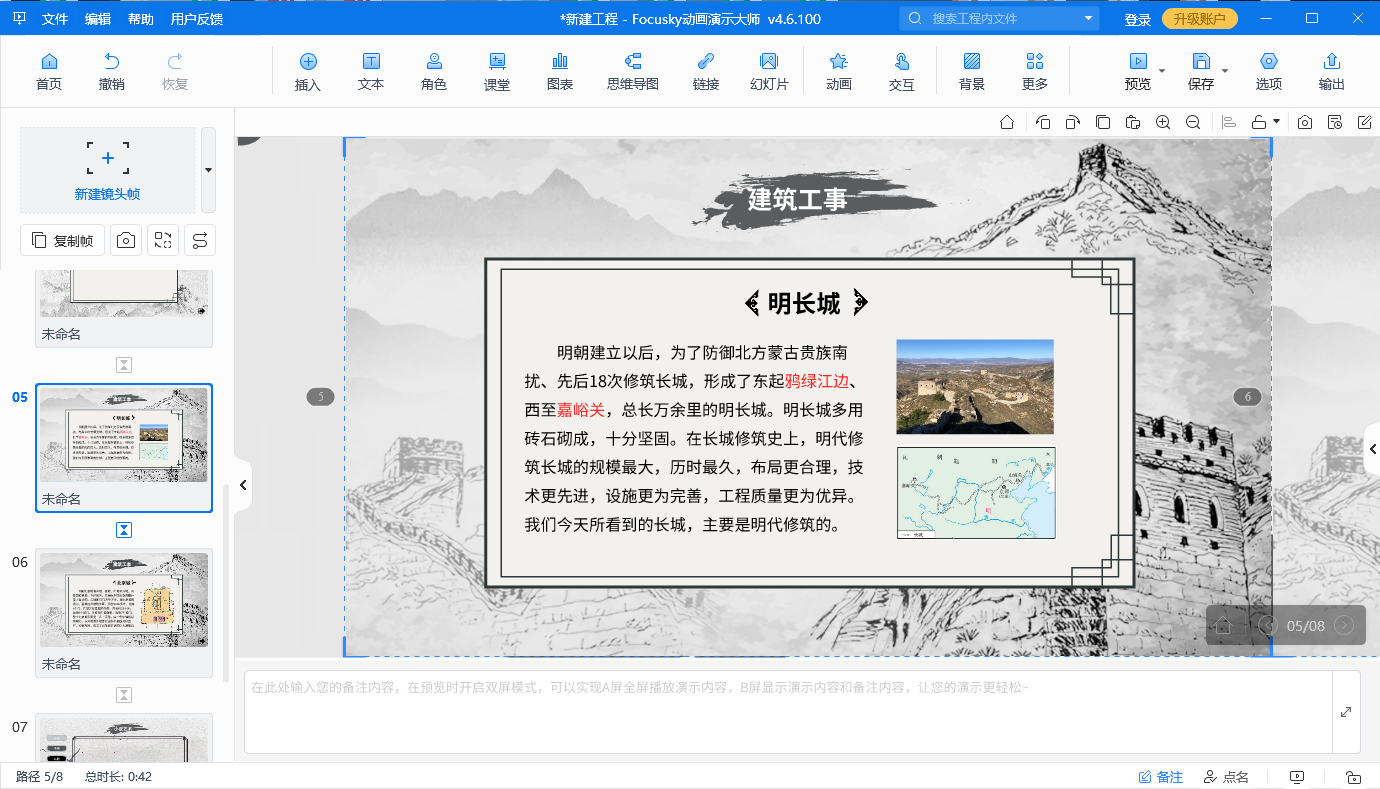Image resolution: width=1380 pixels, height=789 pixels.
Task: Select the 文本 text tool
Action: tap(371, 72)
